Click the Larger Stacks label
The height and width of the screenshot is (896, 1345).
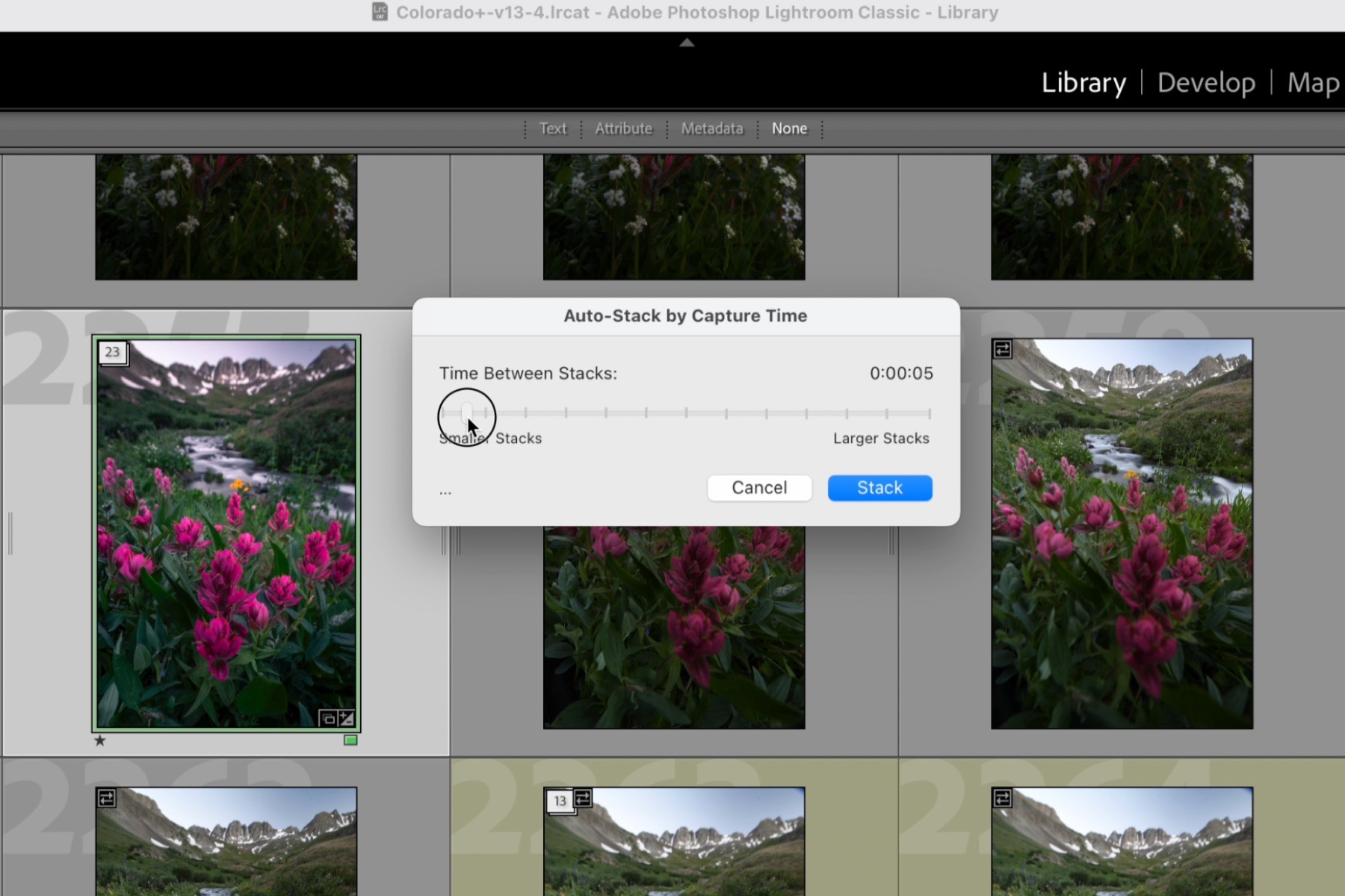881,439
